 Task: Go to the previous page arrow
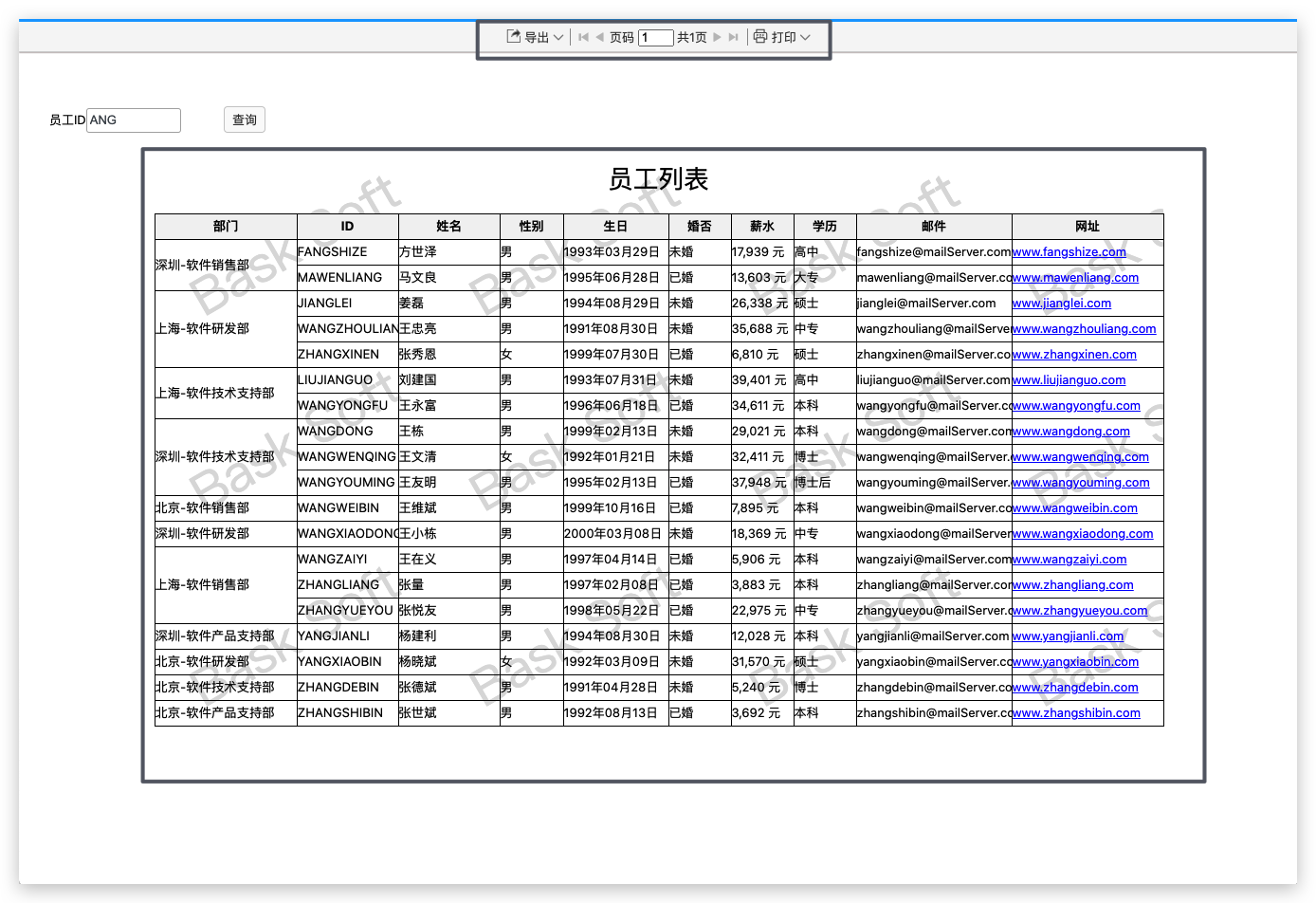point(599,37)
